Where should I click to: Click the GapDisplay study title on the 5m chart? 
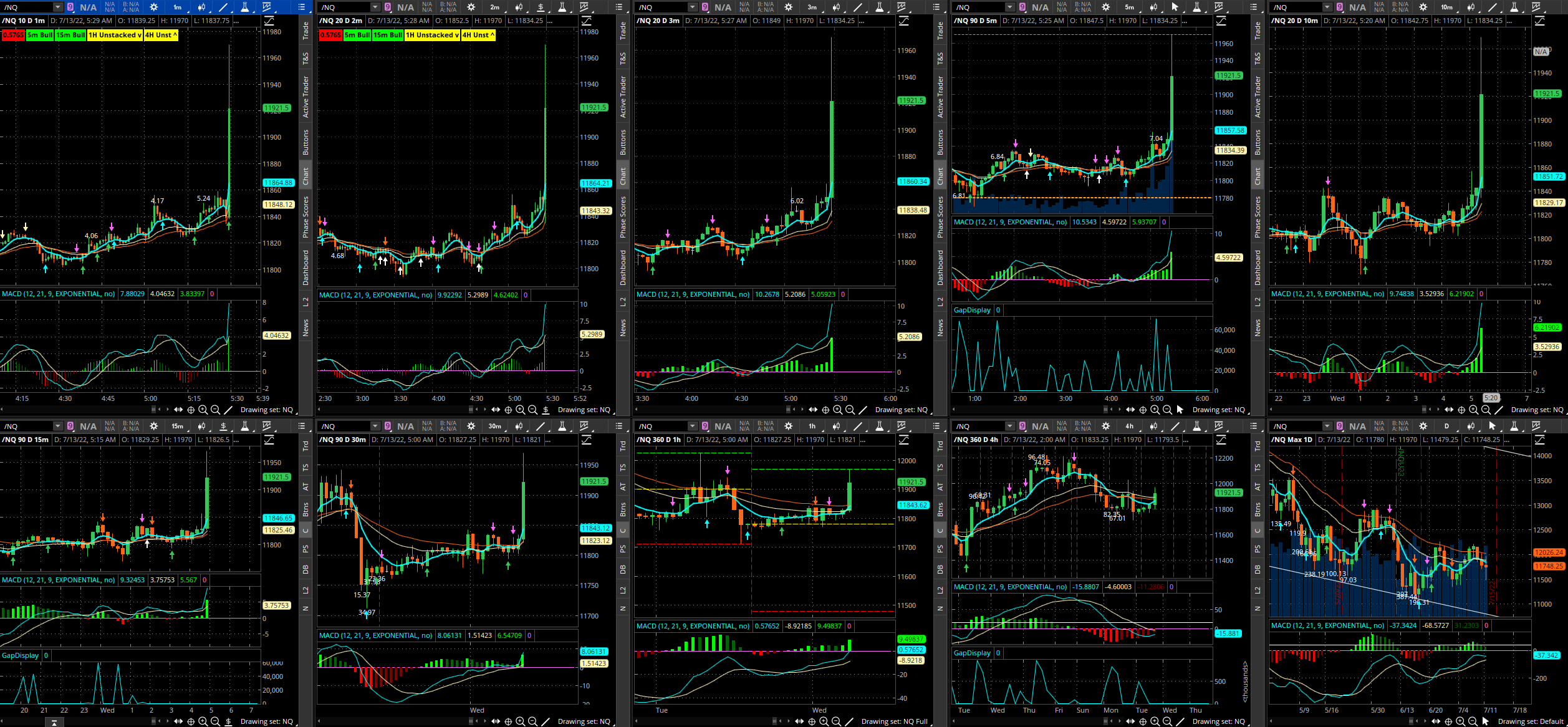(972, 310)
